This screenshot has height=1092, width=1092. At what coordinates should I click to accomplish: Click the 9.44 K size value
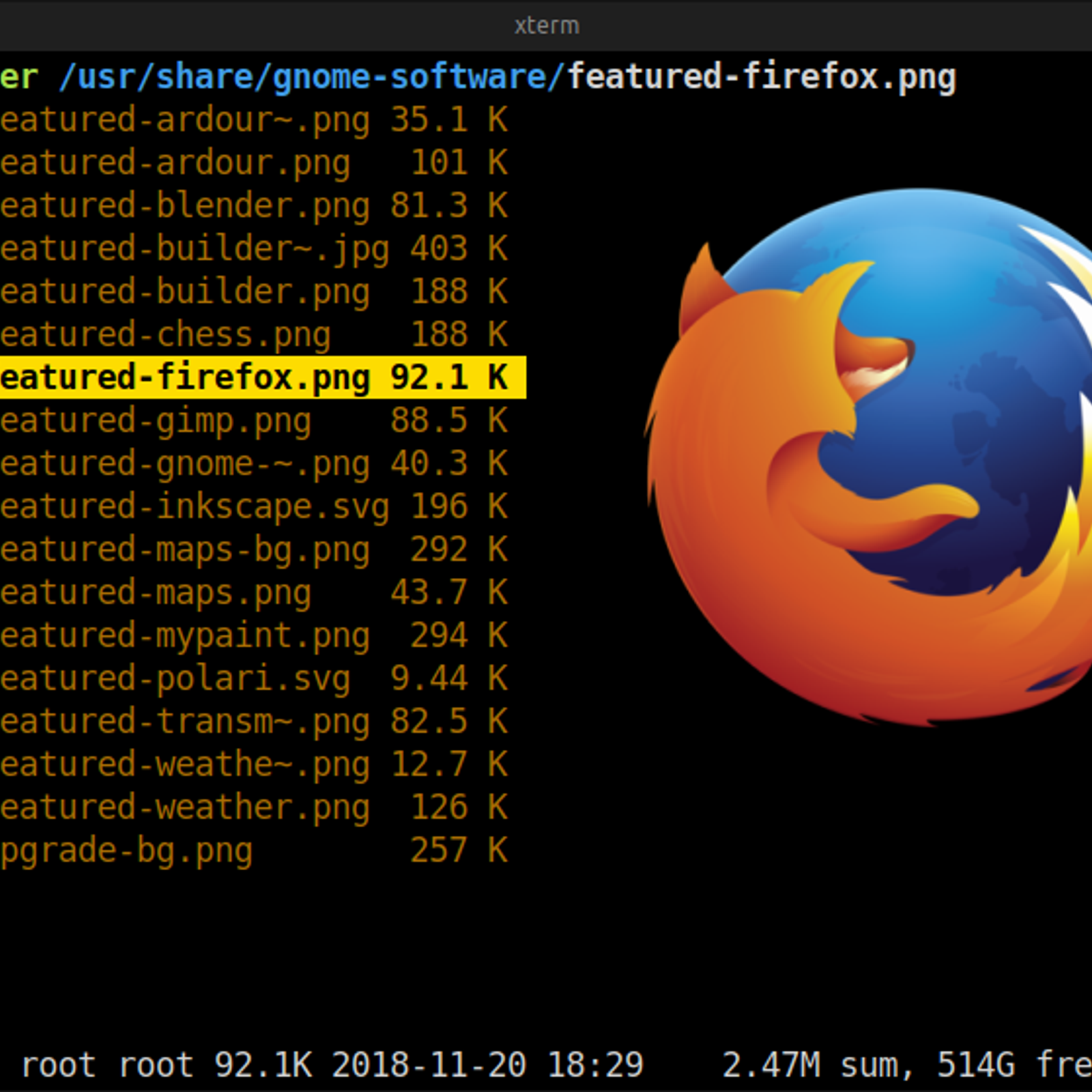448,679
